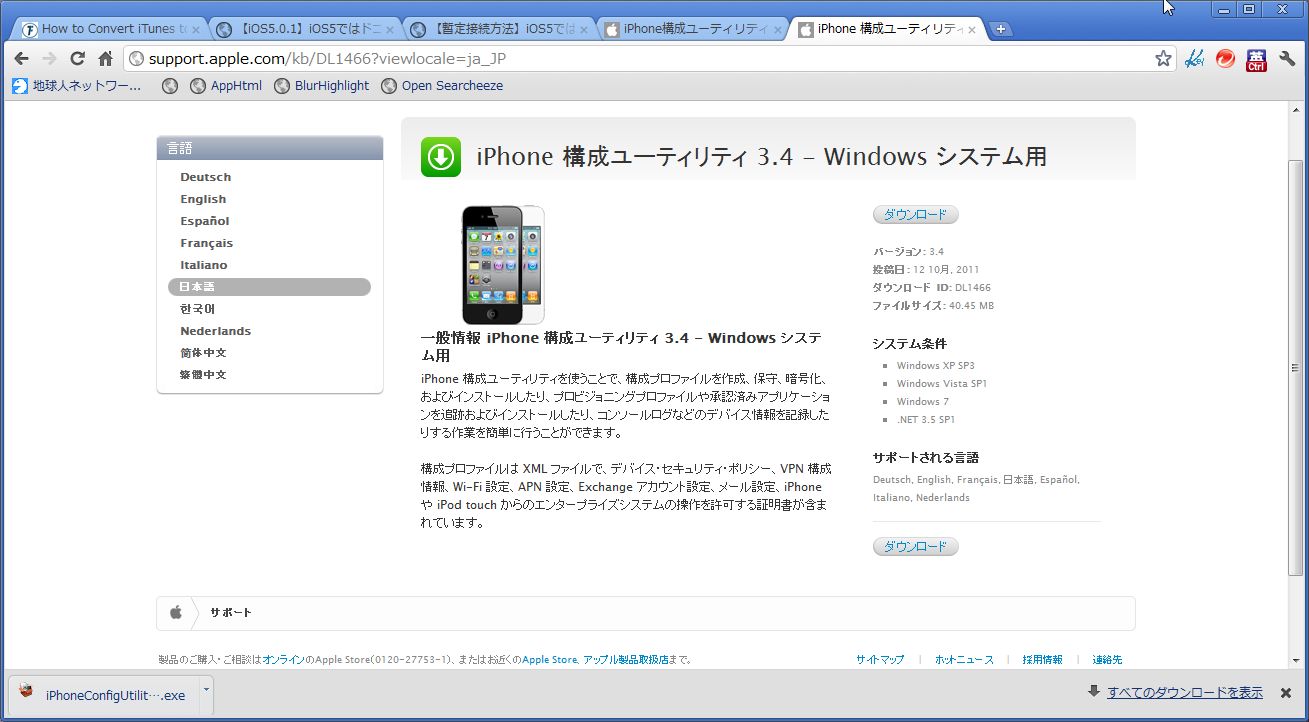Open the 連絡先 footer link
The width and height of the screenshot is (1309, 722).
(x=1107, y=660)
